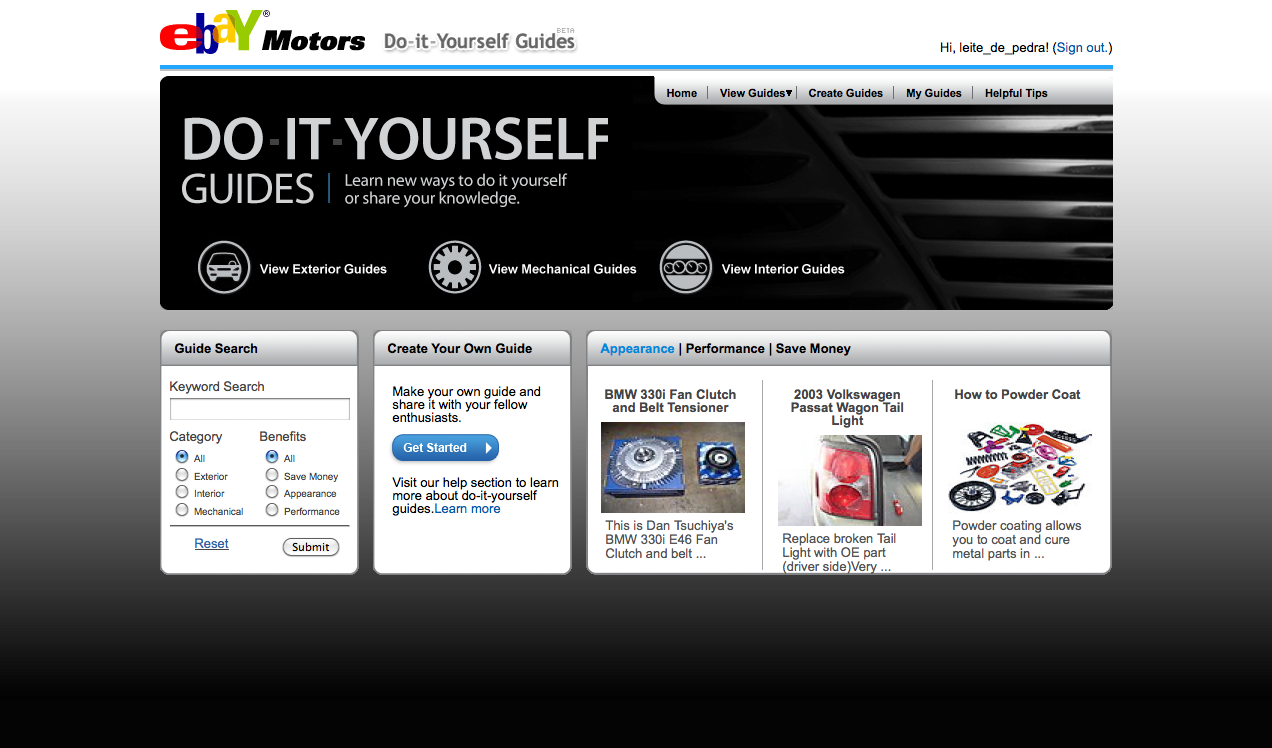Open My Guides in navigation bar
The width and height of the screenshot is (1272, 748).
click(934, 93)
